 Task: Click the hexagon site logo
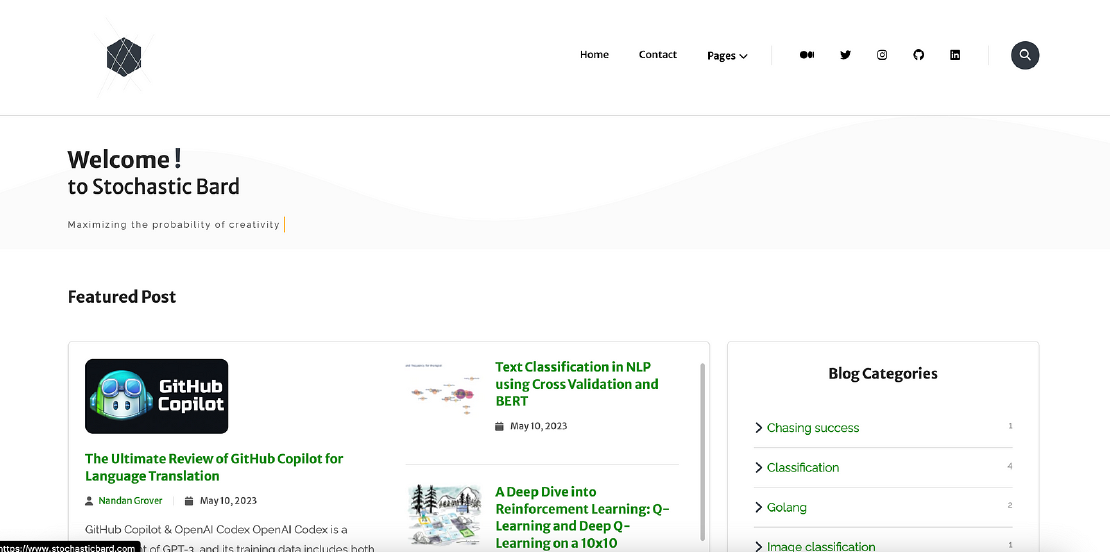tap(124, 57)
